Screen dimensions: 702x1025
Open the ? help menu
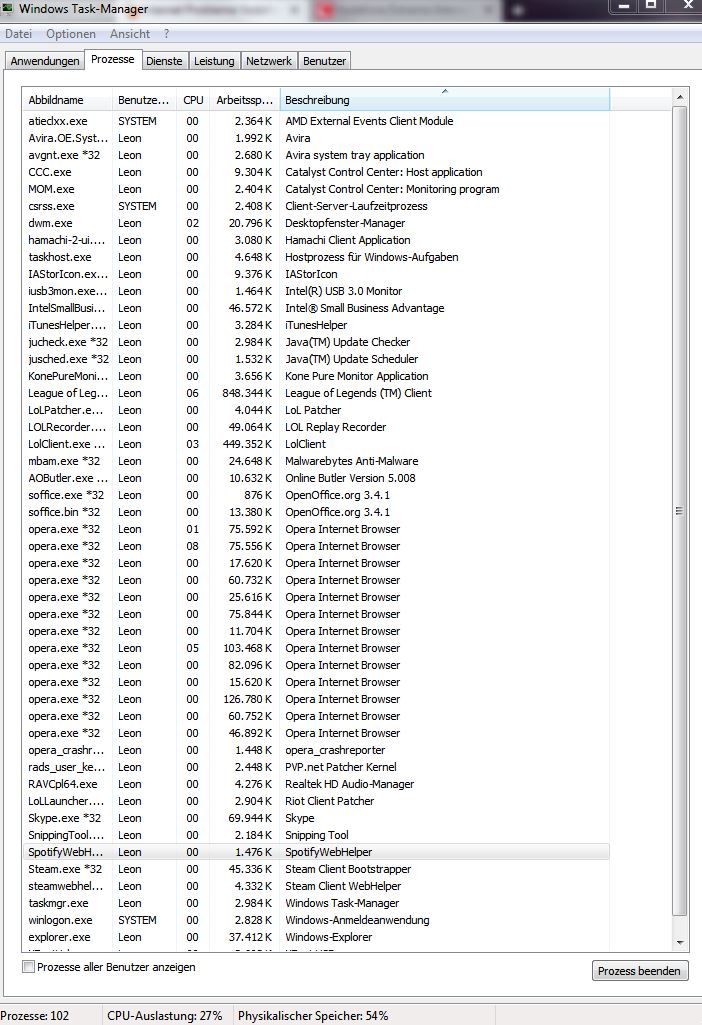(x=167, y=34)
